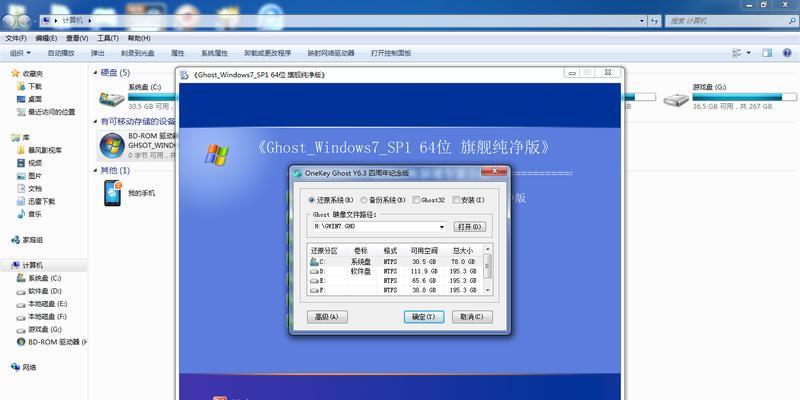800x400 pixels.
Task: Click 刻录到光盘 in the toolbar
Action: (x=138, y=53)
